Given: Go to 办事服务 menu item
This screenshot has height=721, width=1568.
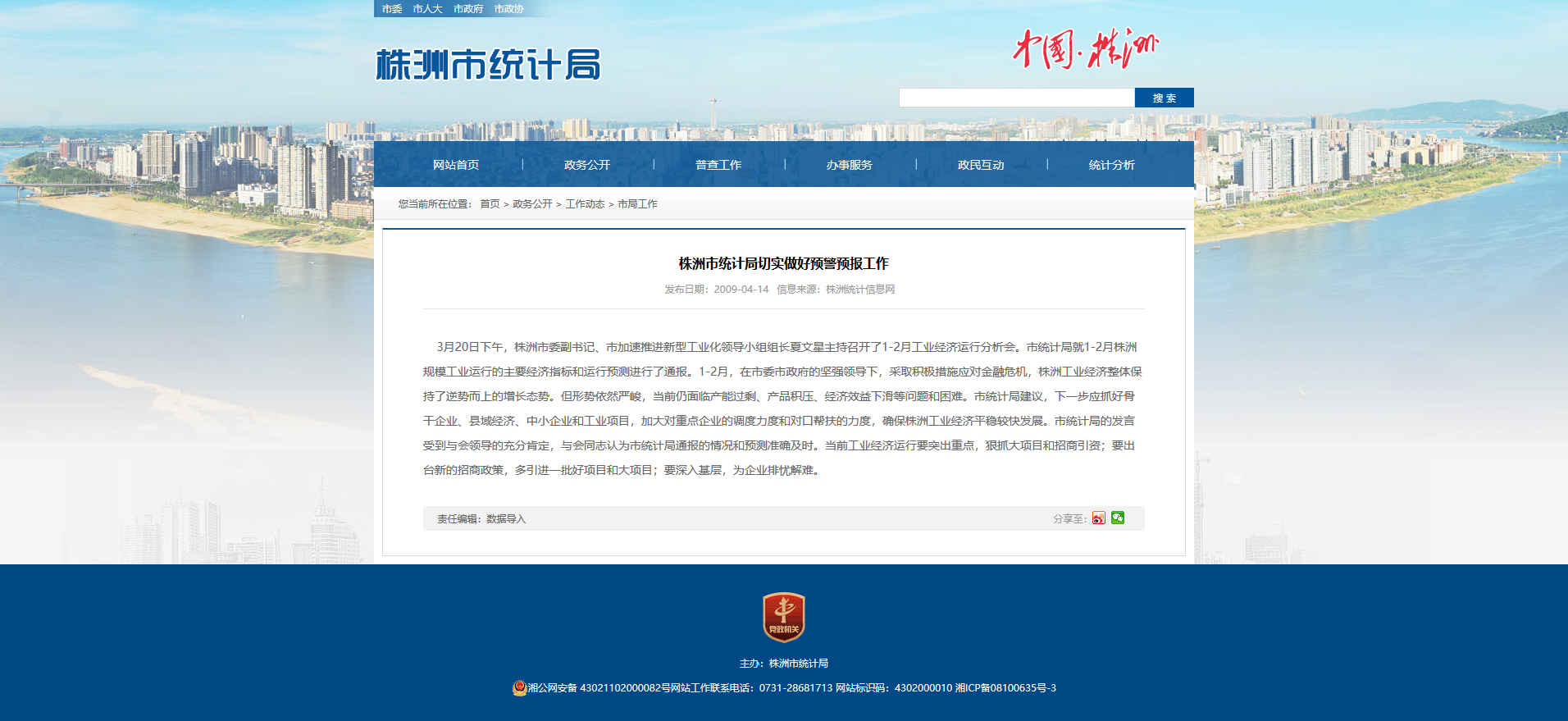Looking at the screenshot, I should coord(850,165).
